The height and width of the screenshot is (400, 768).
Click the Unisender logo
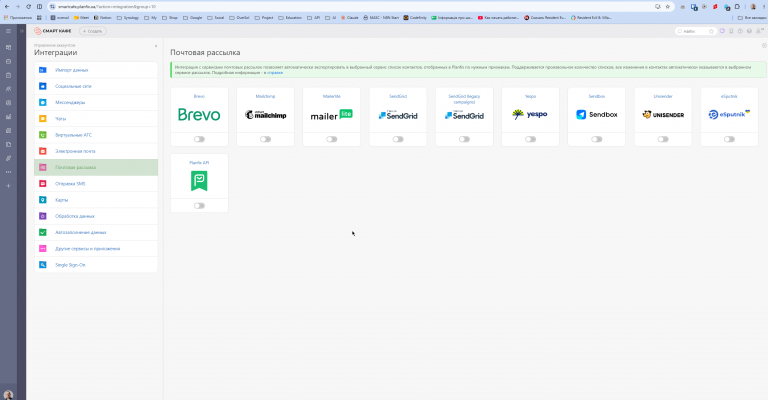(x=663, y=115)
